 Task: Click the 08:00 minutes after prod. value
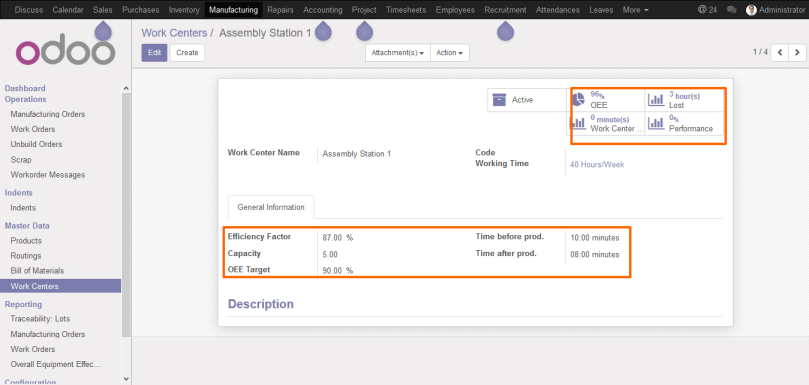[595, 254]
